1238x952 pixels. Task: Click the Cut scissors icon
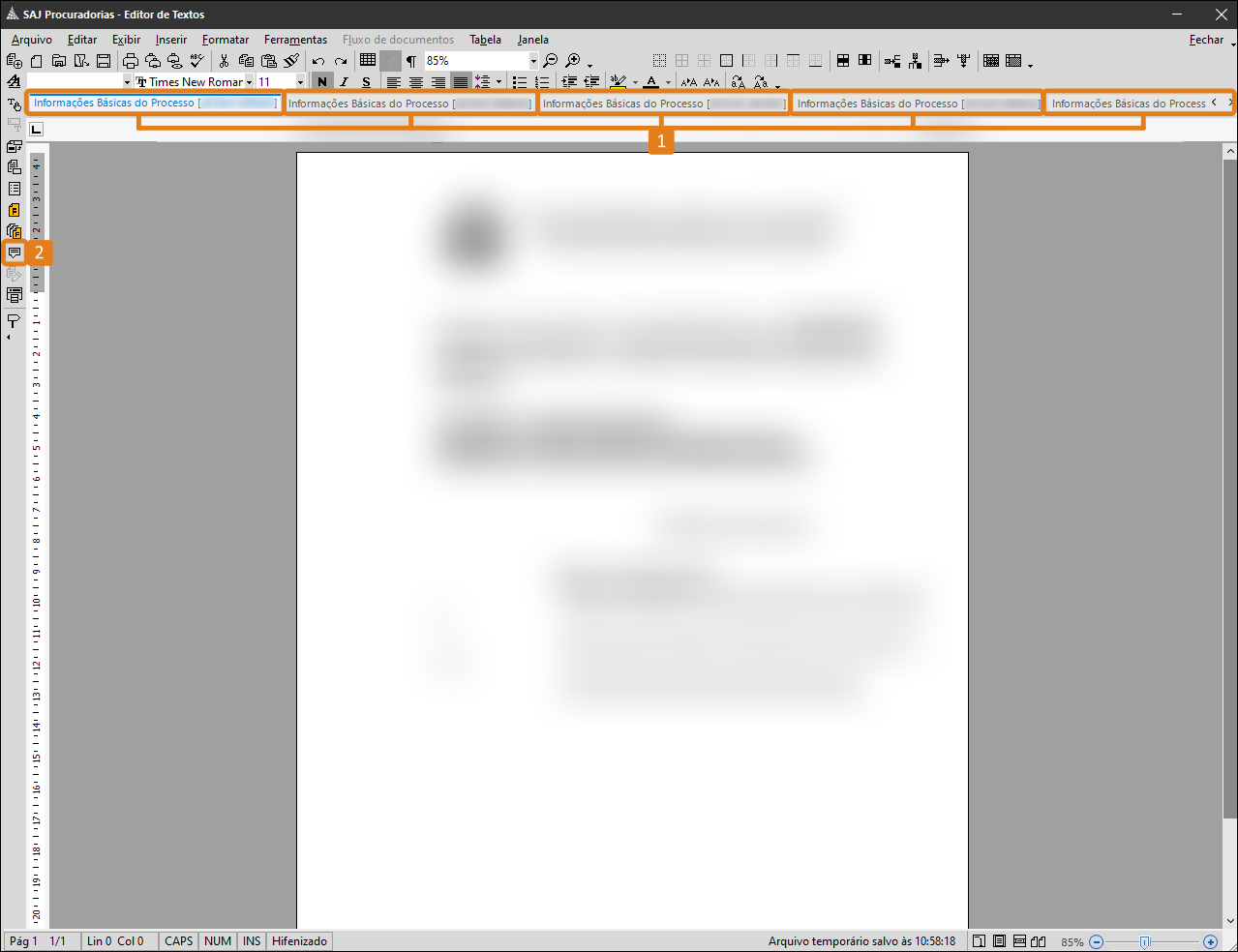(x=224, y=61)
